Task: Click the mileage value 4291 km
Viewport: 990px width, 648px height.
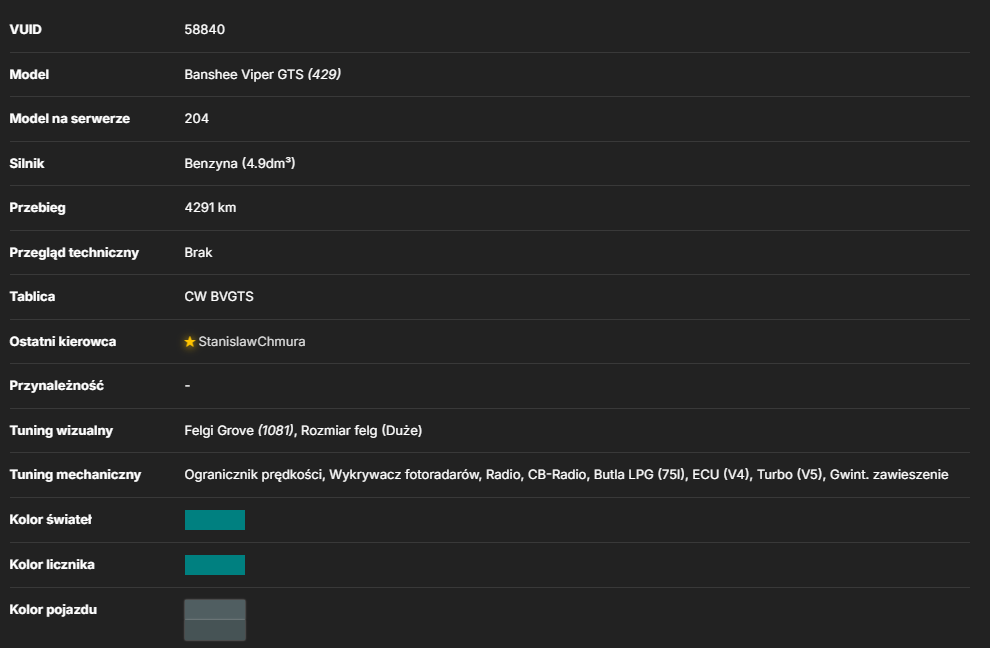Action: (210, 208)
